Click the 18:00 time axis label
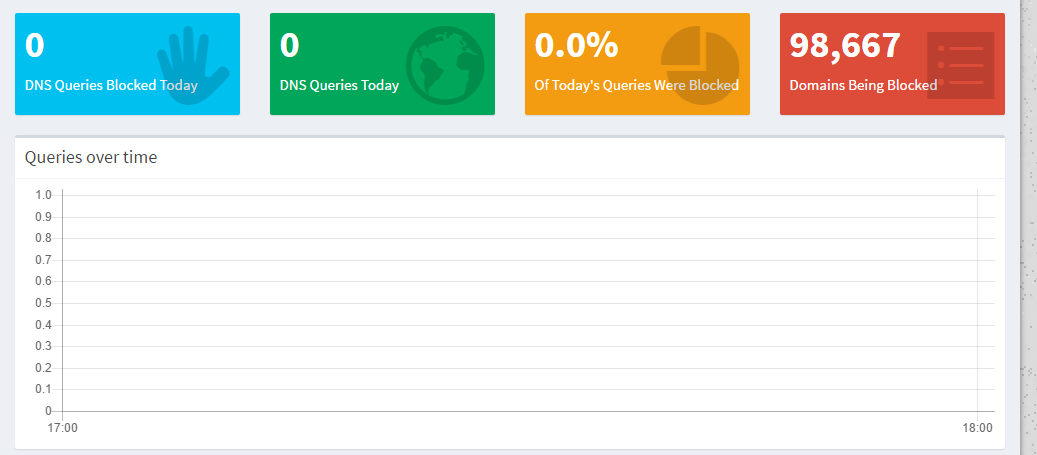 [x=977, y=428]
